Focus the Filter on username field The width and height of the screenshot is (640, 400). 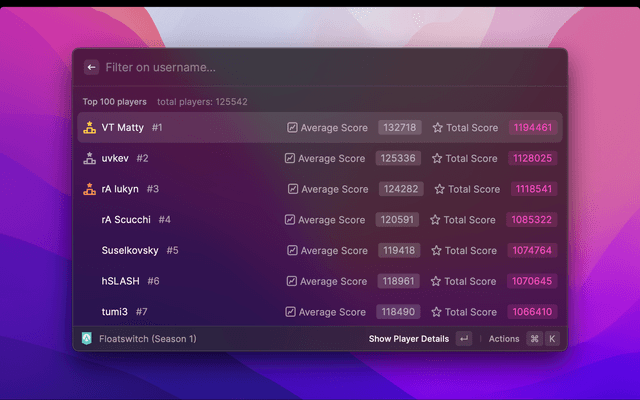(300, 67)
